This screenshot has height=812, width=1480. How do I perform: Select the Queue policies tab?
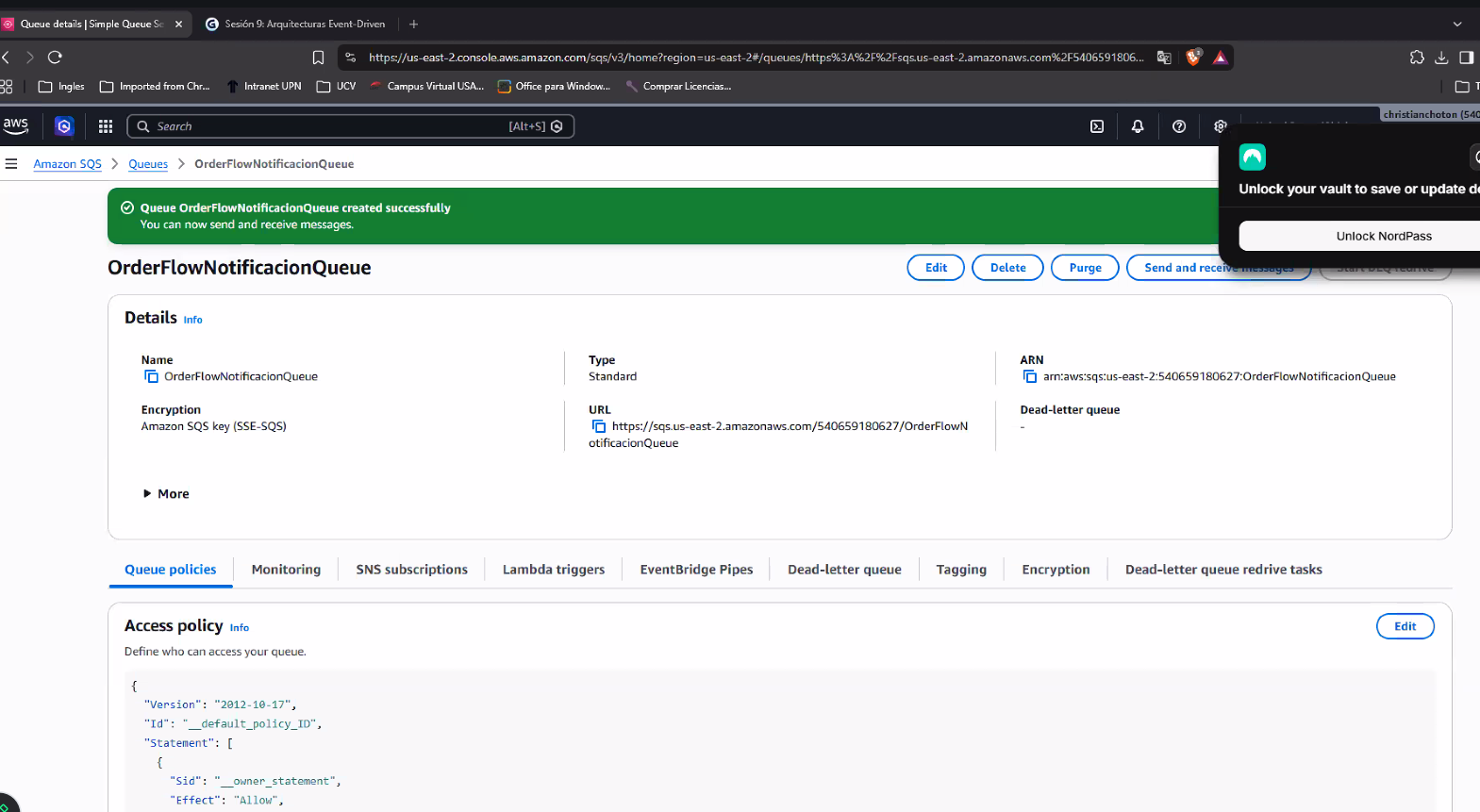(171, 570)
